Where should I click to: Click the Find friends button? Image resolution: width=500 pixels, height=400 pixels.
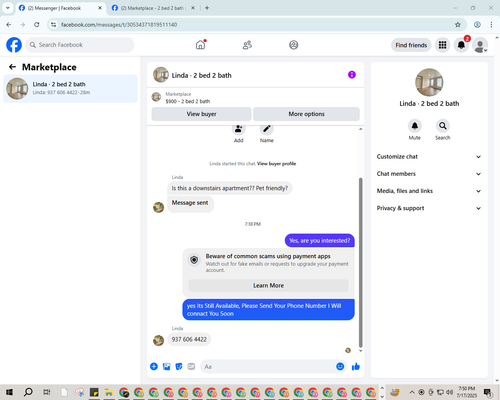(x=411, y=45)
